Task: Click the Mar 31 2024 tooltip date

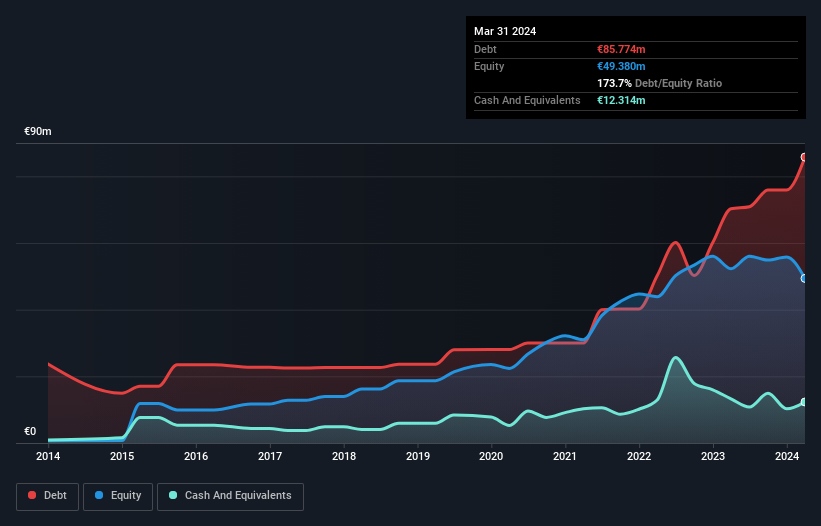Action: coord(505,31)
